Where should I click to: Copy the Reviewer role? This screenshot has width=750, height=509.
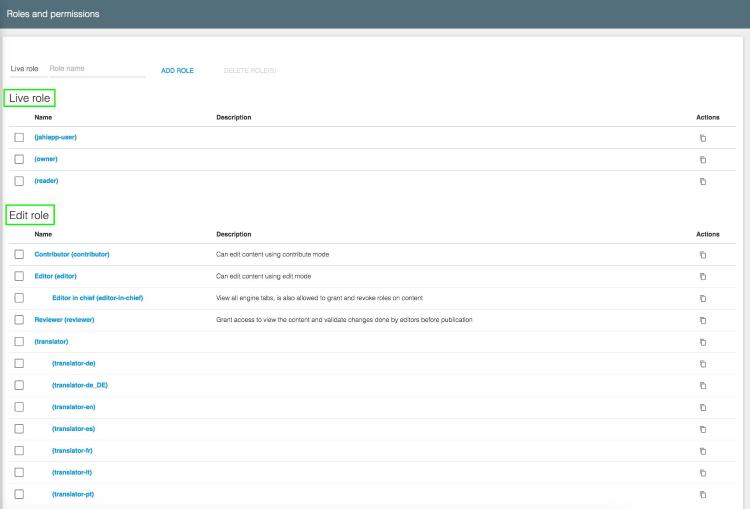pos(703,321)
